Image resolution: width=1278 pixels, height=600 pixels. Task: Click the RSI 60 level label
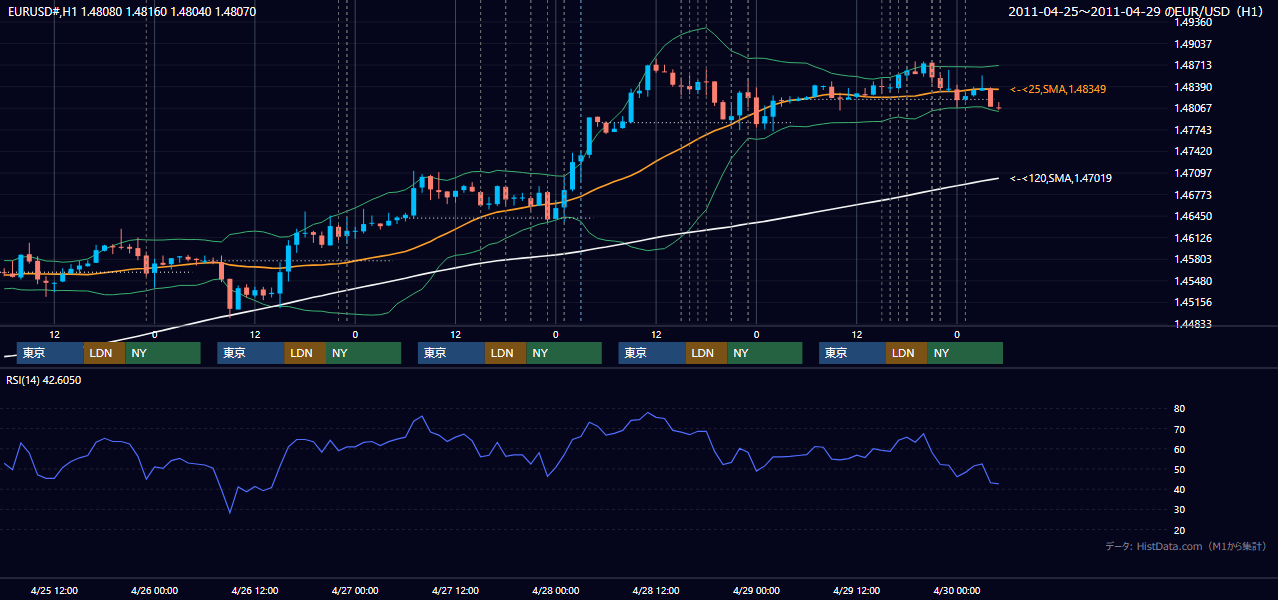[1179, 449]
